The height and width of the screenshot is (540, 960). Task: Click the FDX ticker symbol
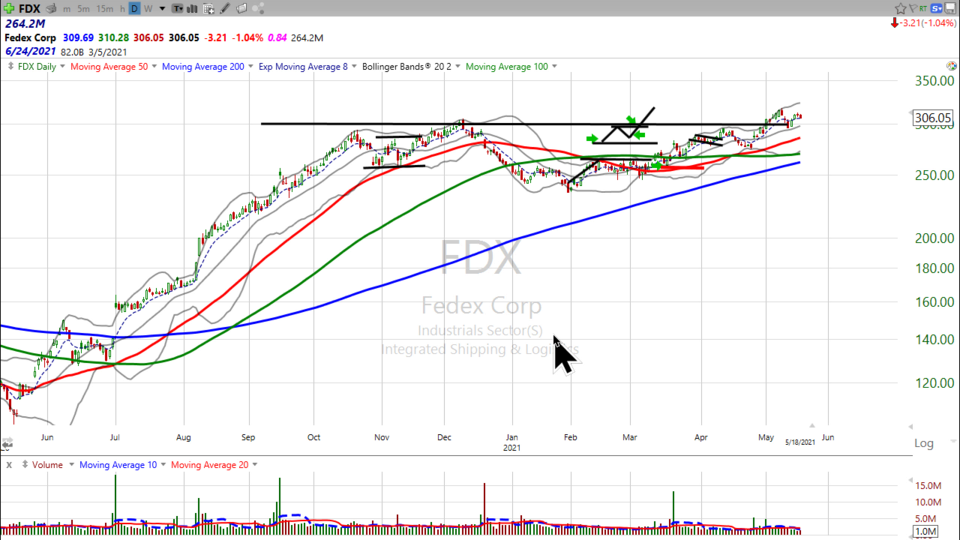pos(29,9)
